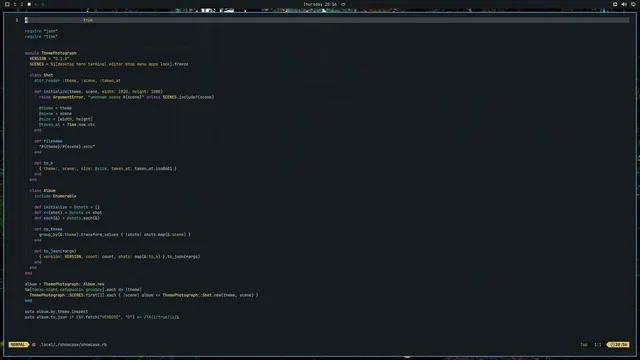Click the require "json" line
640x360 pixels.
41,31
